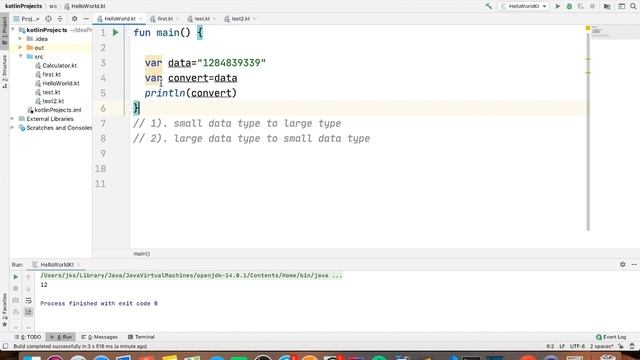Image resolution: width=640 pixels, height=360 pixels.
Task: Click the toolbar window-layout icon beside search
Action: coord(621,6)
